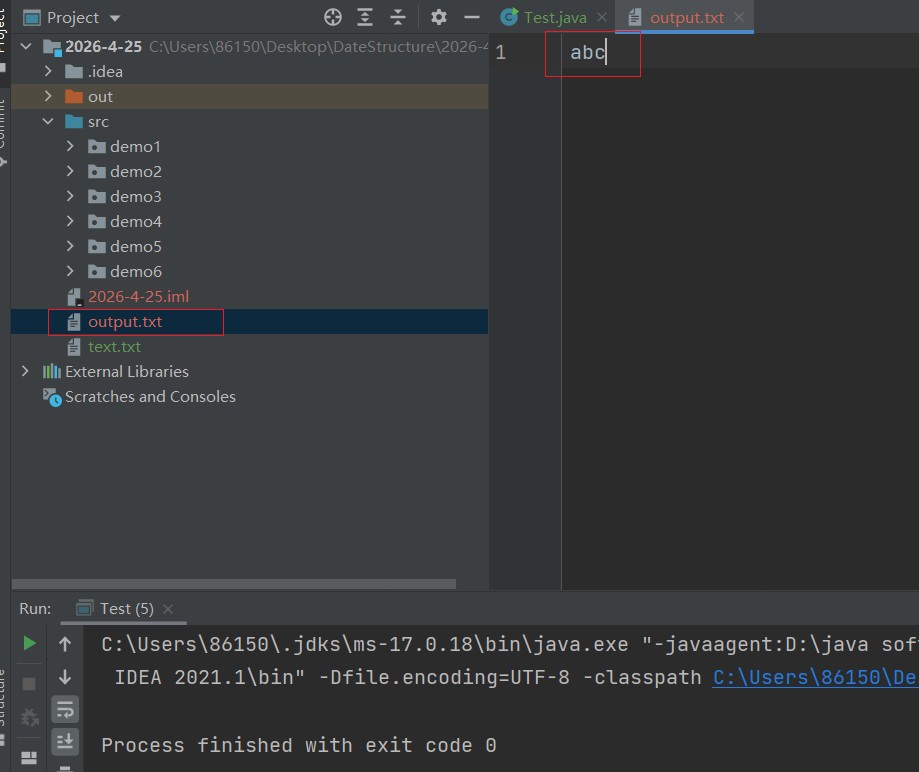Viewport: 919px width, 772px height.
Task: Click Expand All in the Project toolbar
Action: point(365,17)
